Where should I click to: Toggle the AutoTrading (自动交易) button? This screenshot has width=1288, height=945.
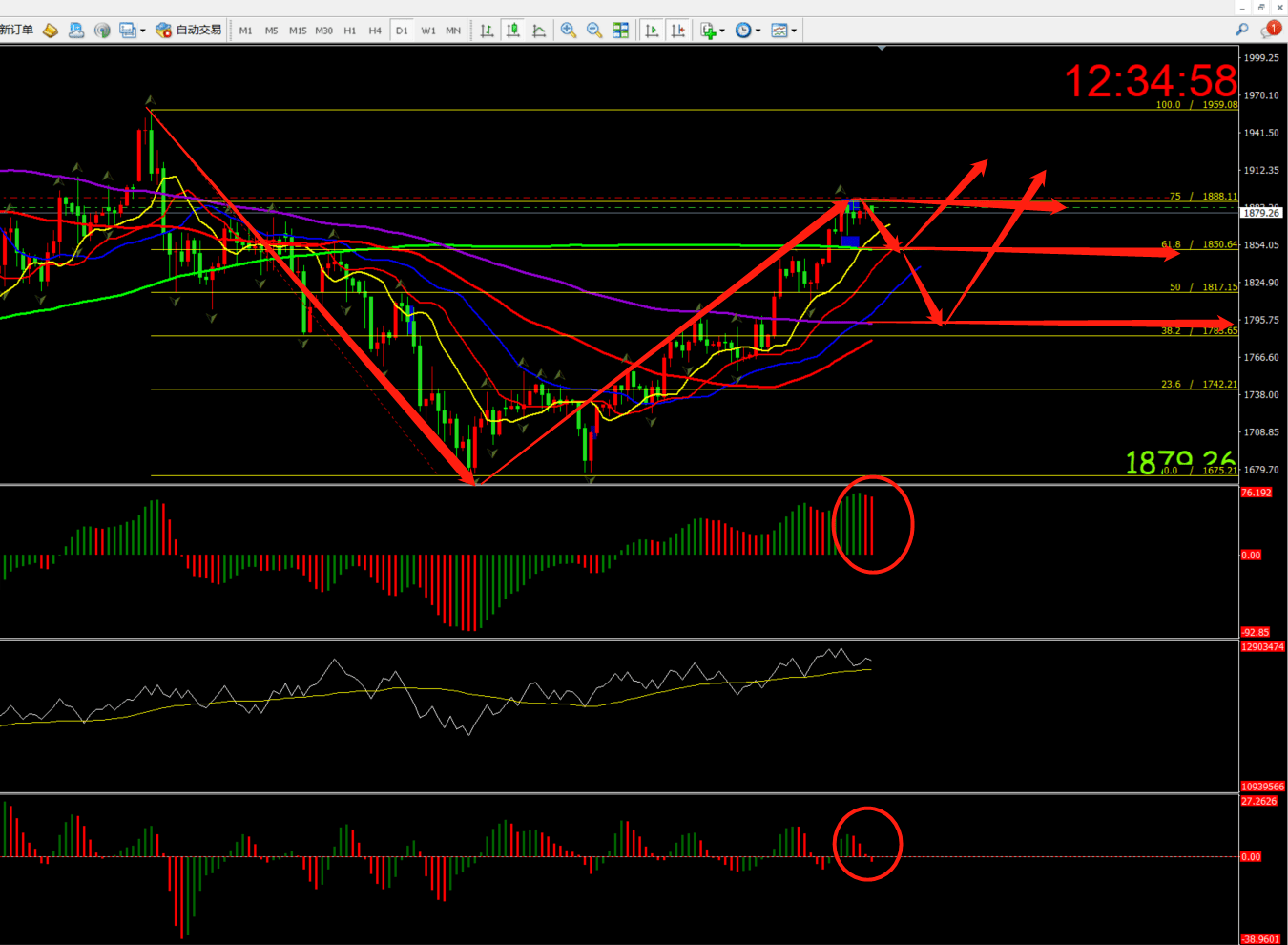pos(188,31)
